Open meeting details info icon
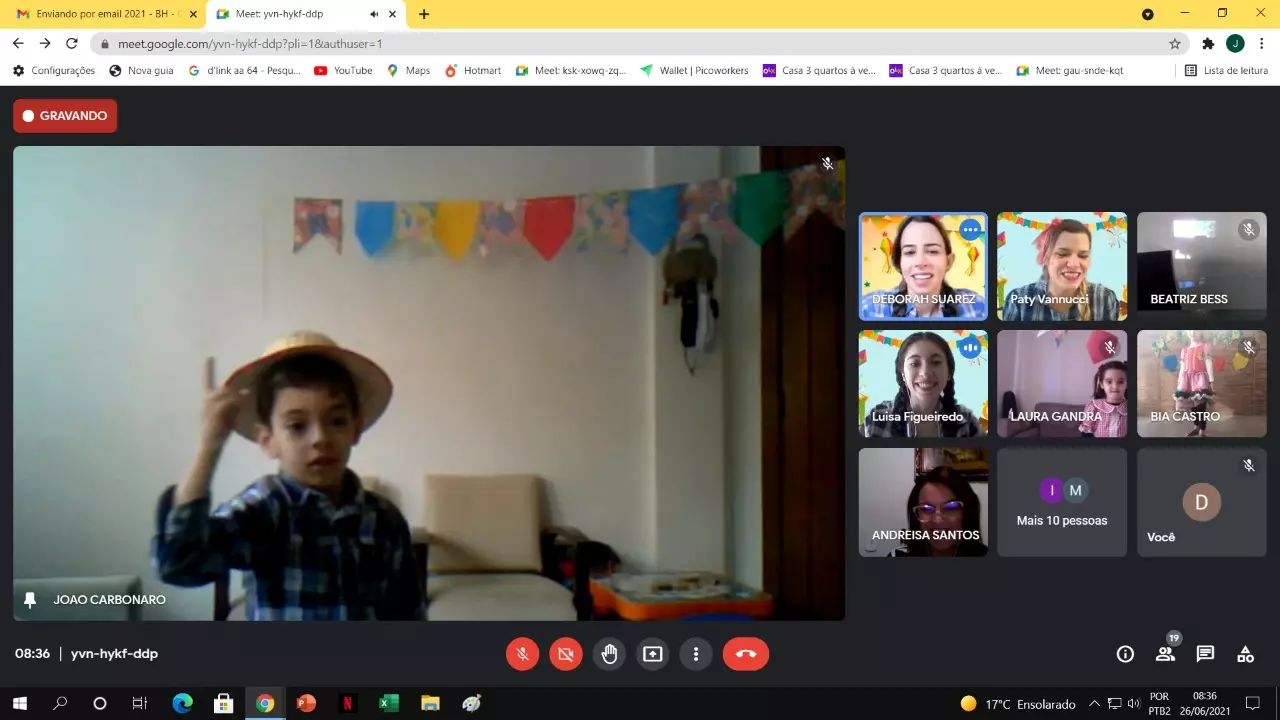This screenshot has width=1280, height=720. tap(1125, 654)
